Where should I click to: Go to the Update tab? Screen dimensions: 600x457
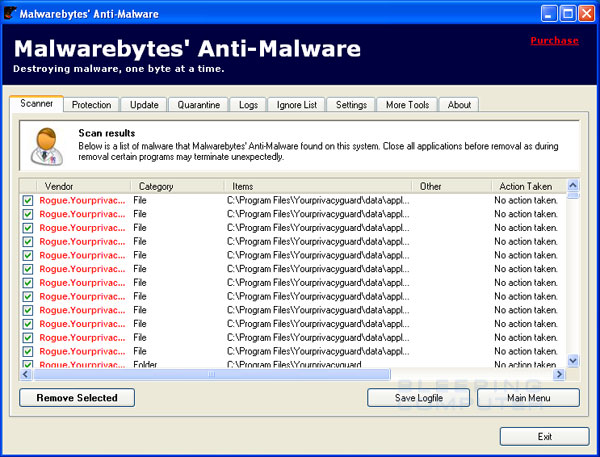[x=144, y=105]
